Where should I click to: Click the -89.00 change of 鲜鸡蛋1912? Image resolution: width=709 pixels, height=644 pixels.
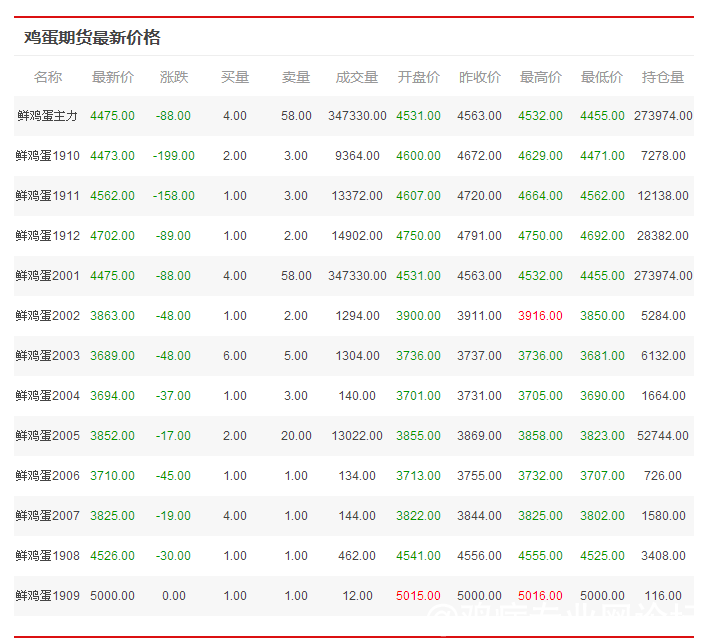(x=173, y=236)
